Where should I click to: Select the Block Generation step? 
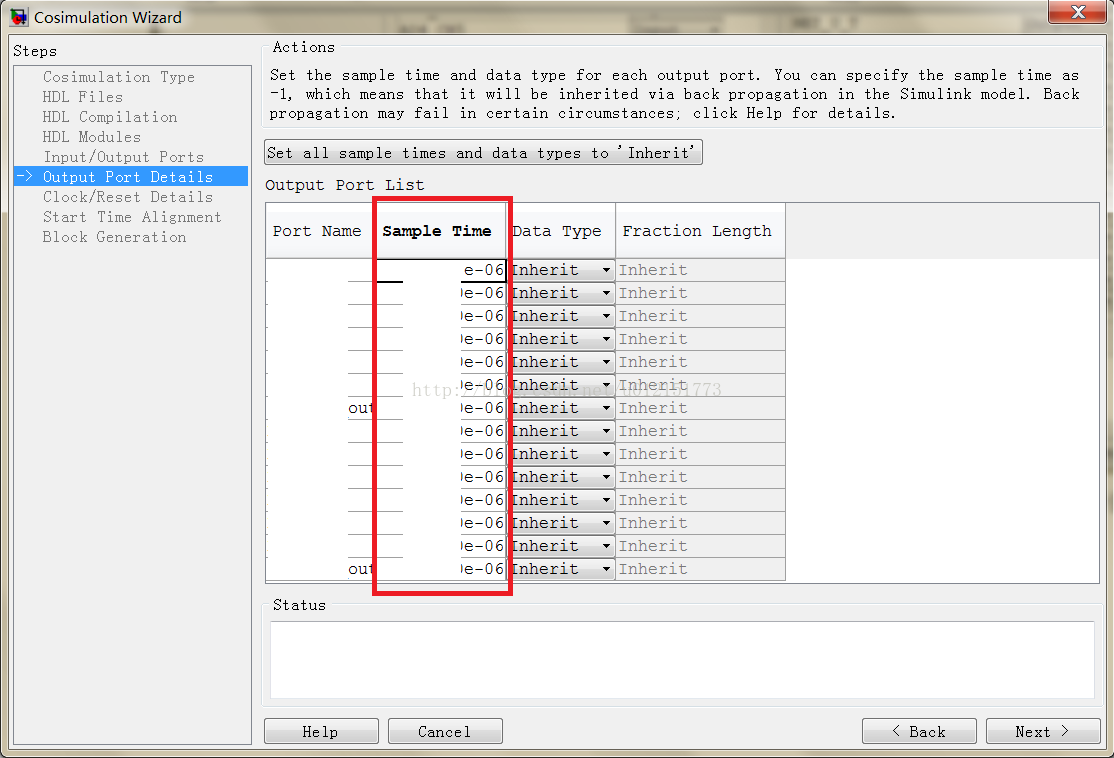coord(114,237)
